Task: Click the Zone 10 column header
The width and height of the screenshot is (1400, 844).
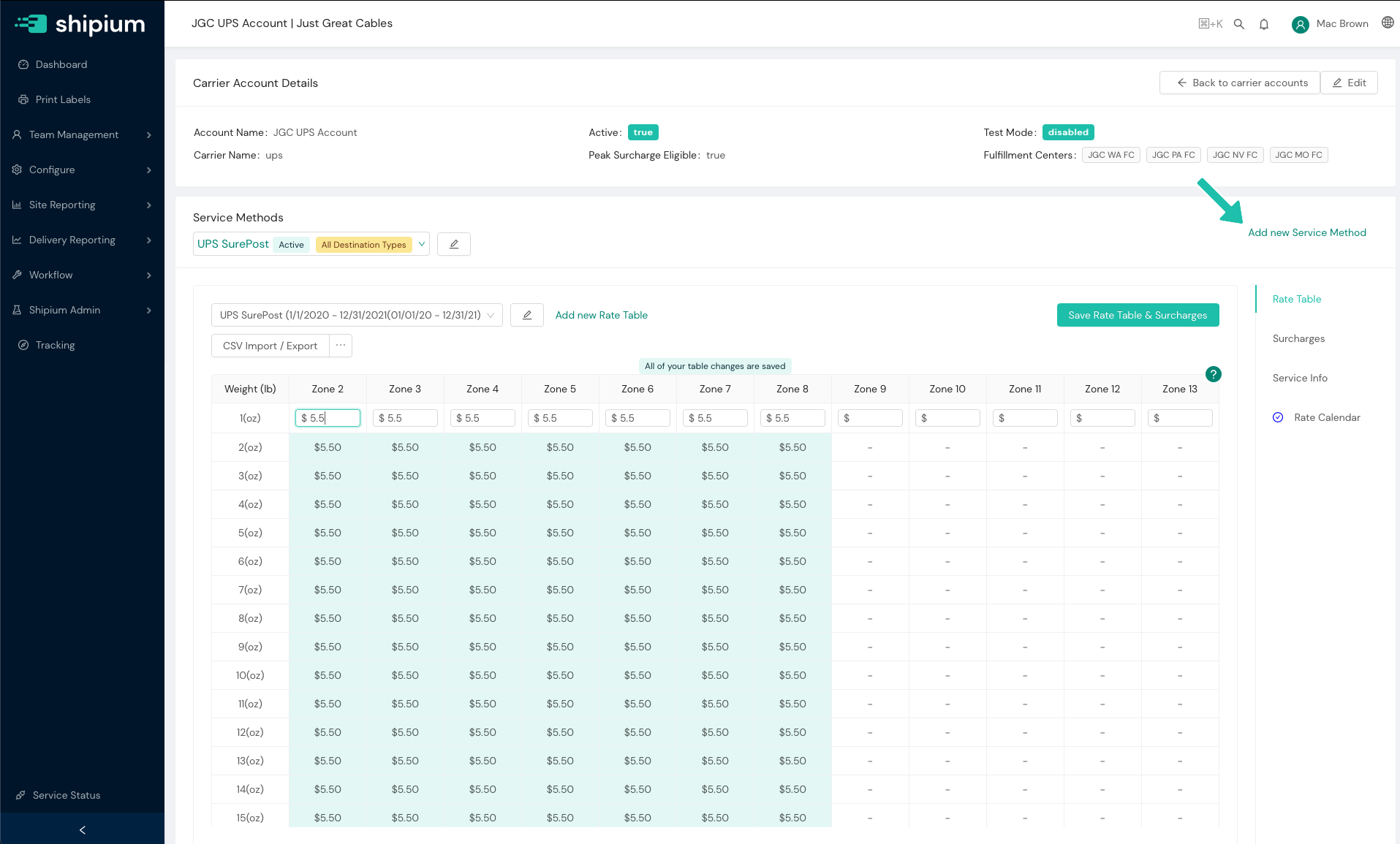Action: (x=947, y=389)
